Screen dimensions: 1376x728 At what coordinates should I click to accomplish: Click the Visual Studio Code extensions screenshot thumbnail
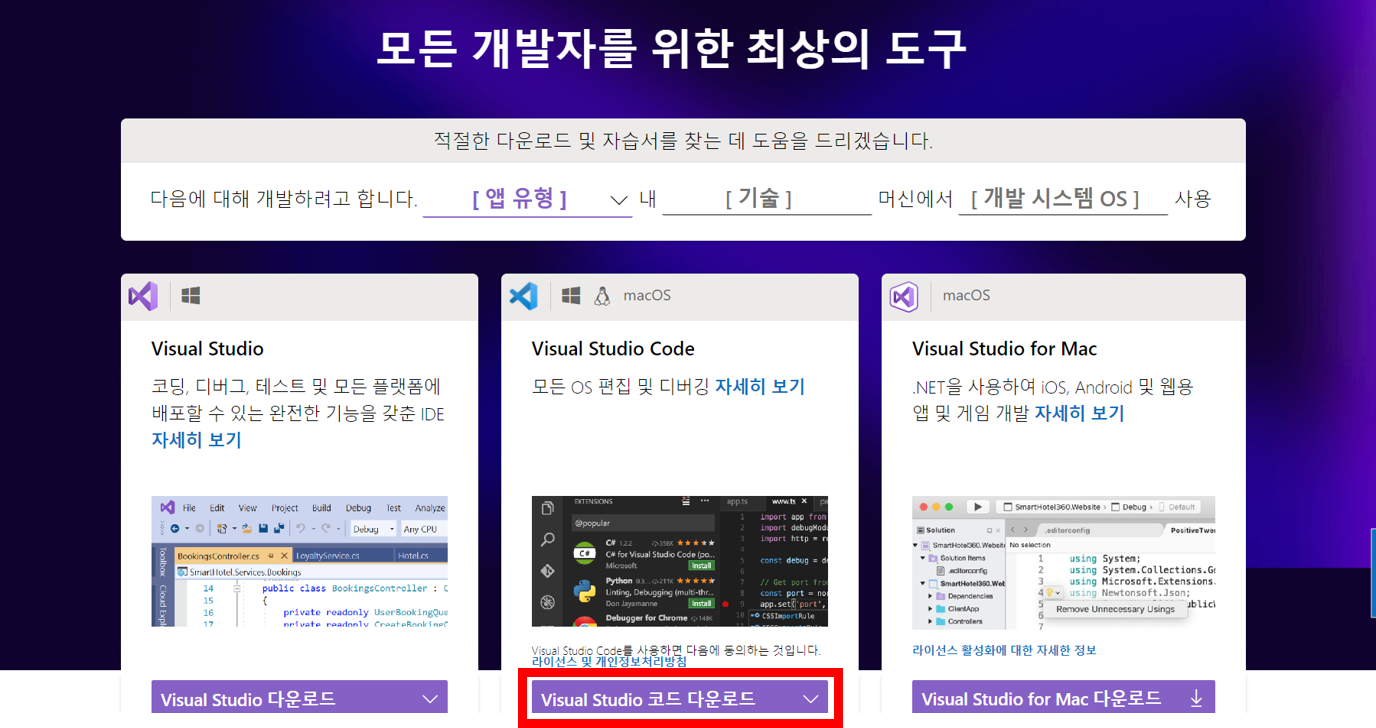point(680,561)
